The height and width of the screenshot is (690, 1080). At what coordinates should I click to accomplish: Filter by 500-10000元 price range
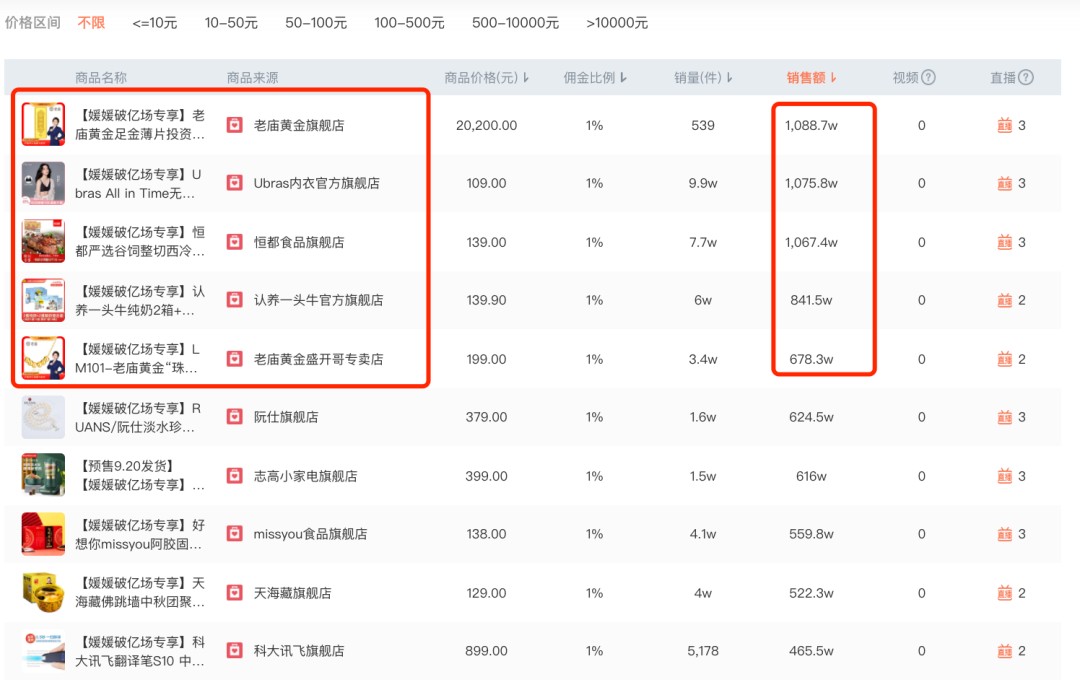point(515,23)
